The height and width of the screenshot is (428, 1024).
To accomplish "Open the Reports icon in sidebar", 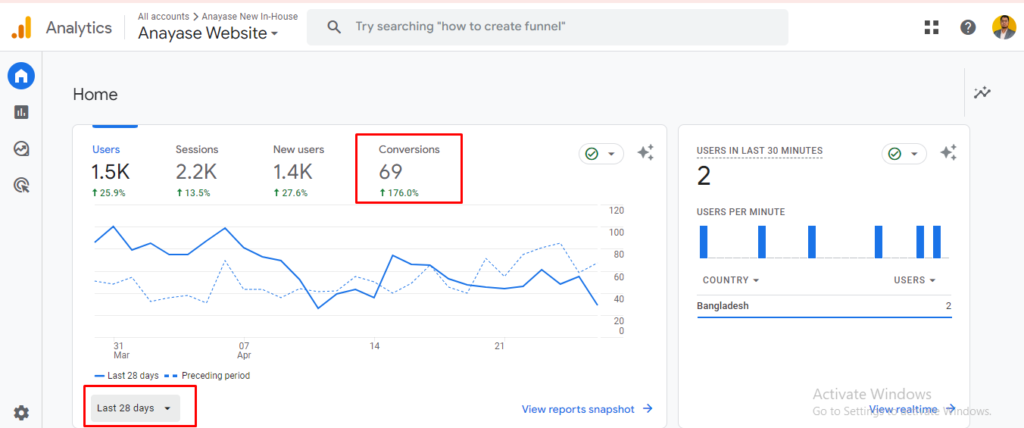I will (x=21, y=112).
